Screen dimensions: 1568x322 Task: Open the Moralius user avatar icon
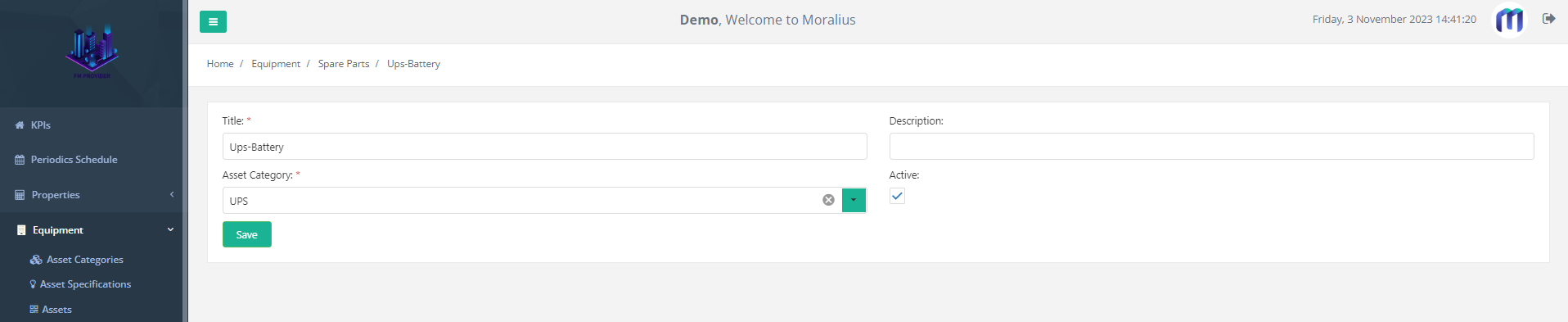[x=1509, y=20]
